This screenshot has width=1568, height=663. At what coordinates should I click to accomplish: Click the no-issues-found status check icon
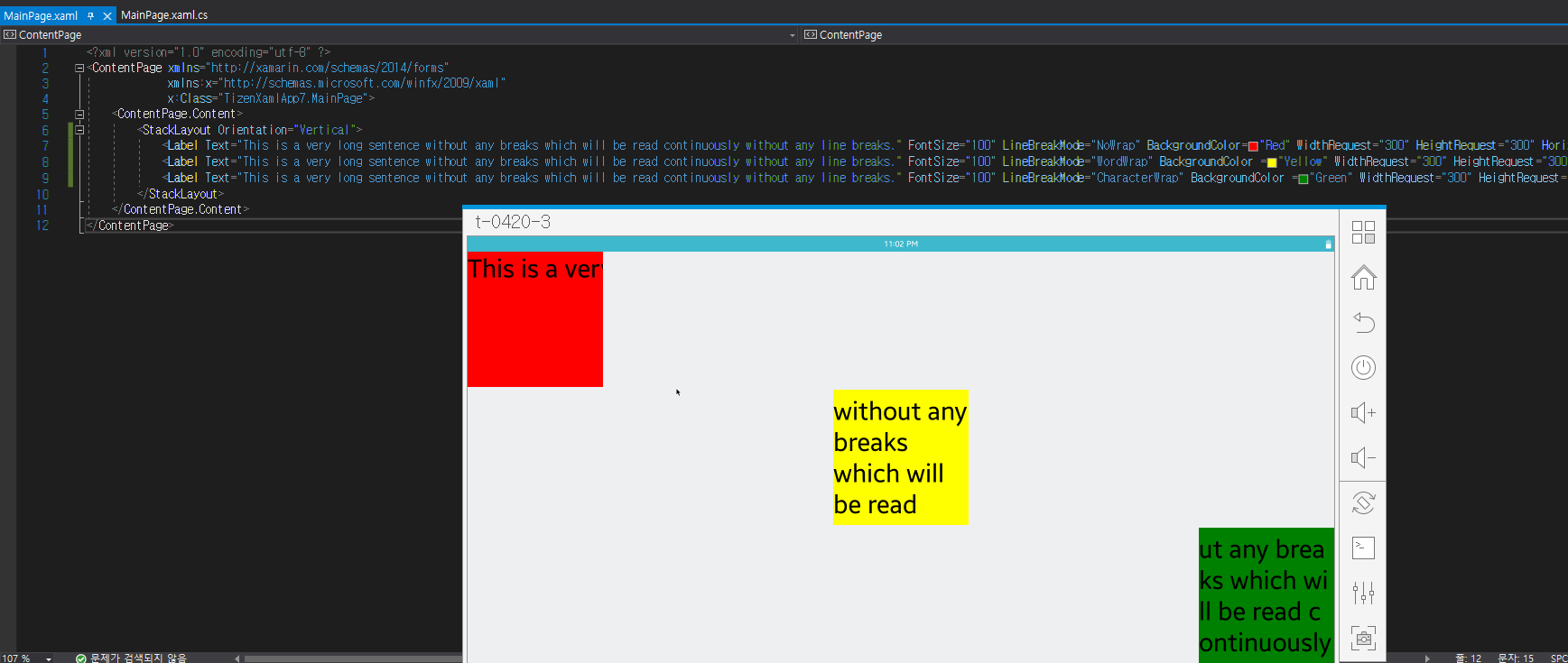(x=81, y=658)
